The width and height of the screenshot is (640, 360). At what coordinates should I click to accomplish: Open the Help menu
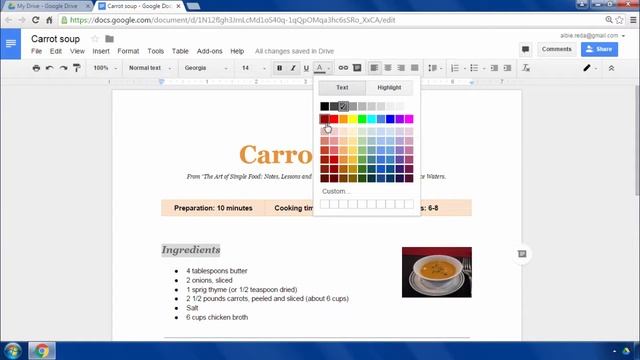click(237, 51)
